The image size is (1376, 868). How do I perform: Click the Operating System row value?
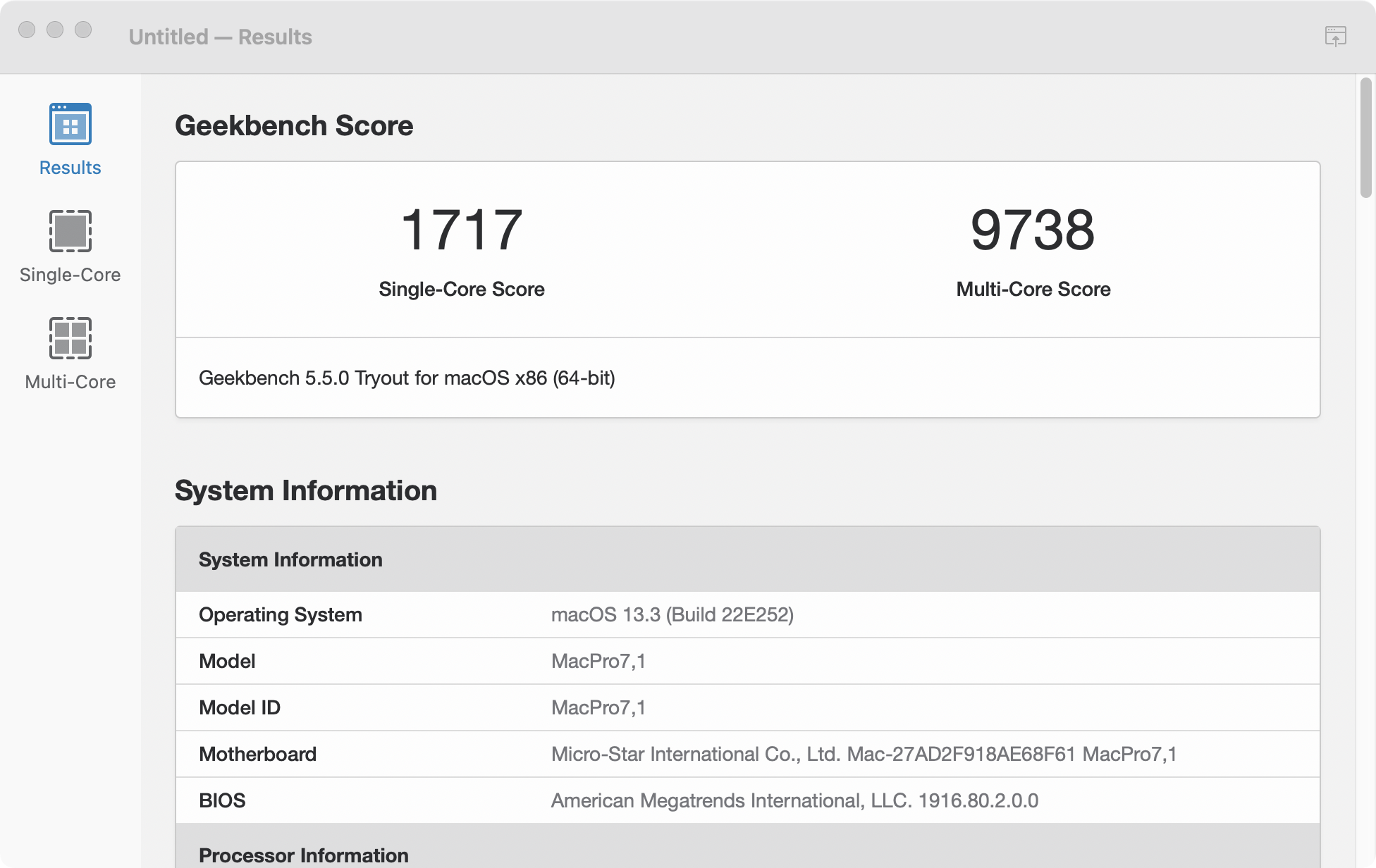672,614
